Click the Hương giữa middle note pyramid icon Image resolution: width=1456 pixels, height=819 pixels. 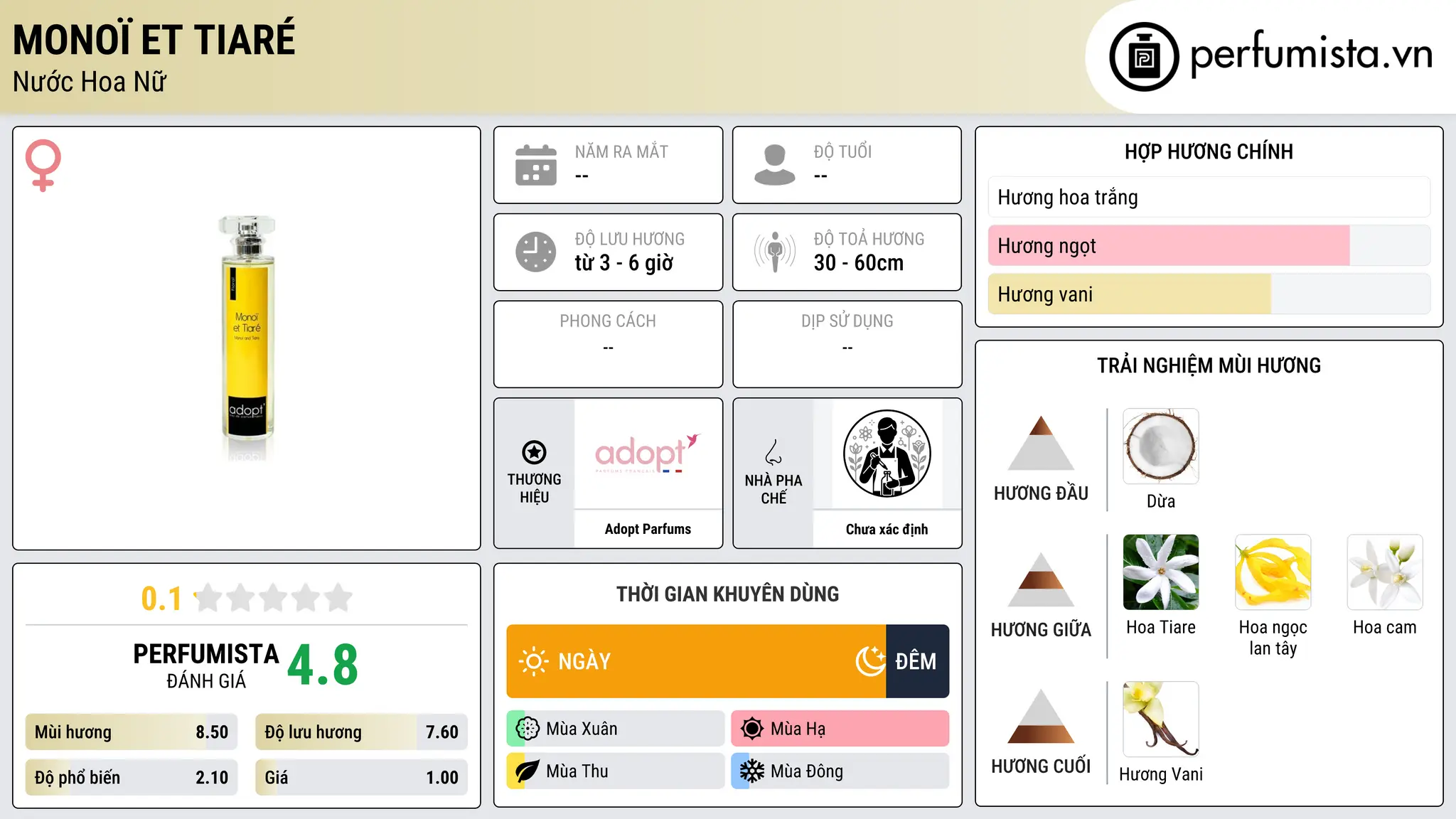point(1042,579)
